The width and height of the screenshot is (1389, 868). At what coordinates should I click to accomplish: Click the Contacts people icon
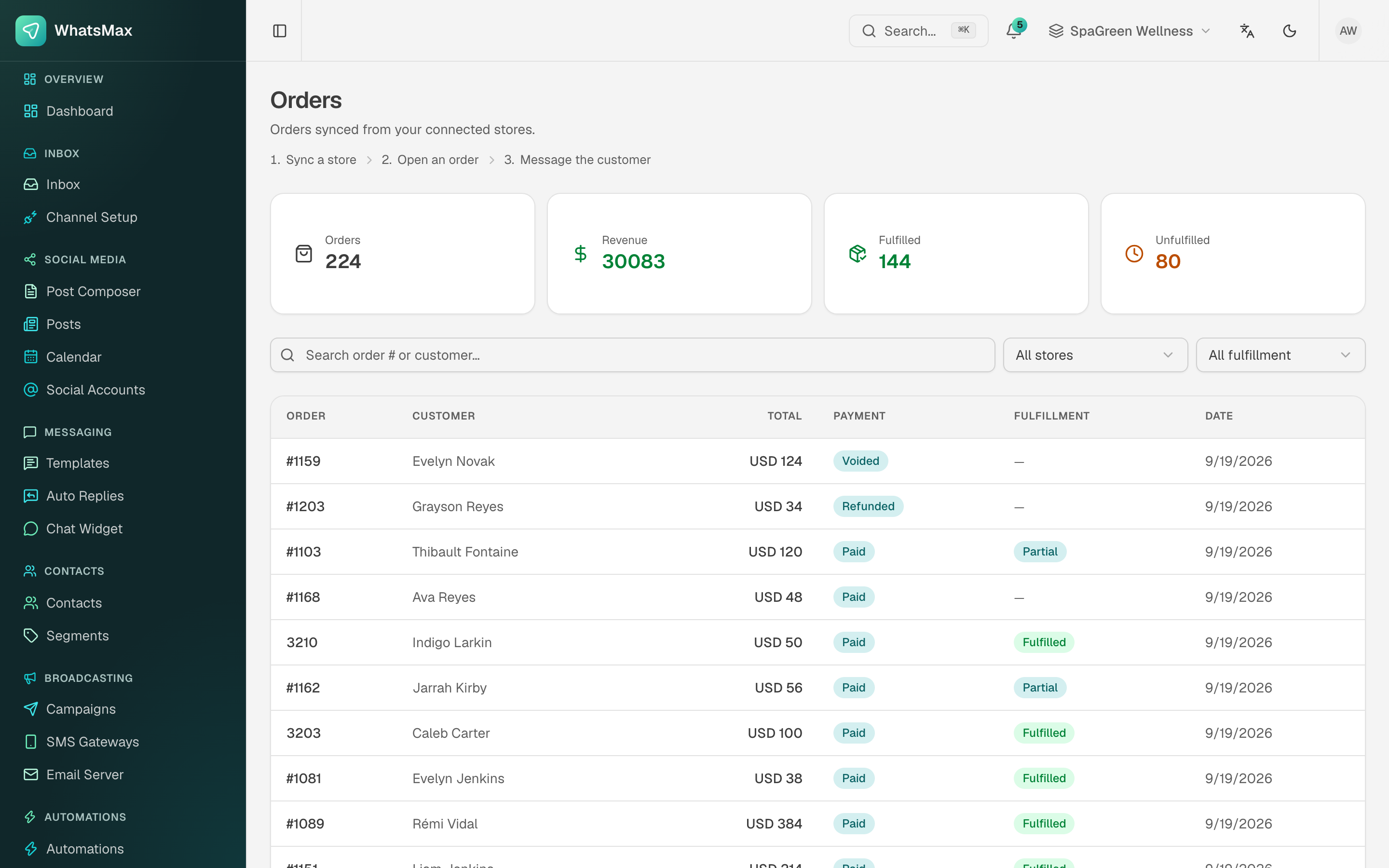click(x=30, y=602)
